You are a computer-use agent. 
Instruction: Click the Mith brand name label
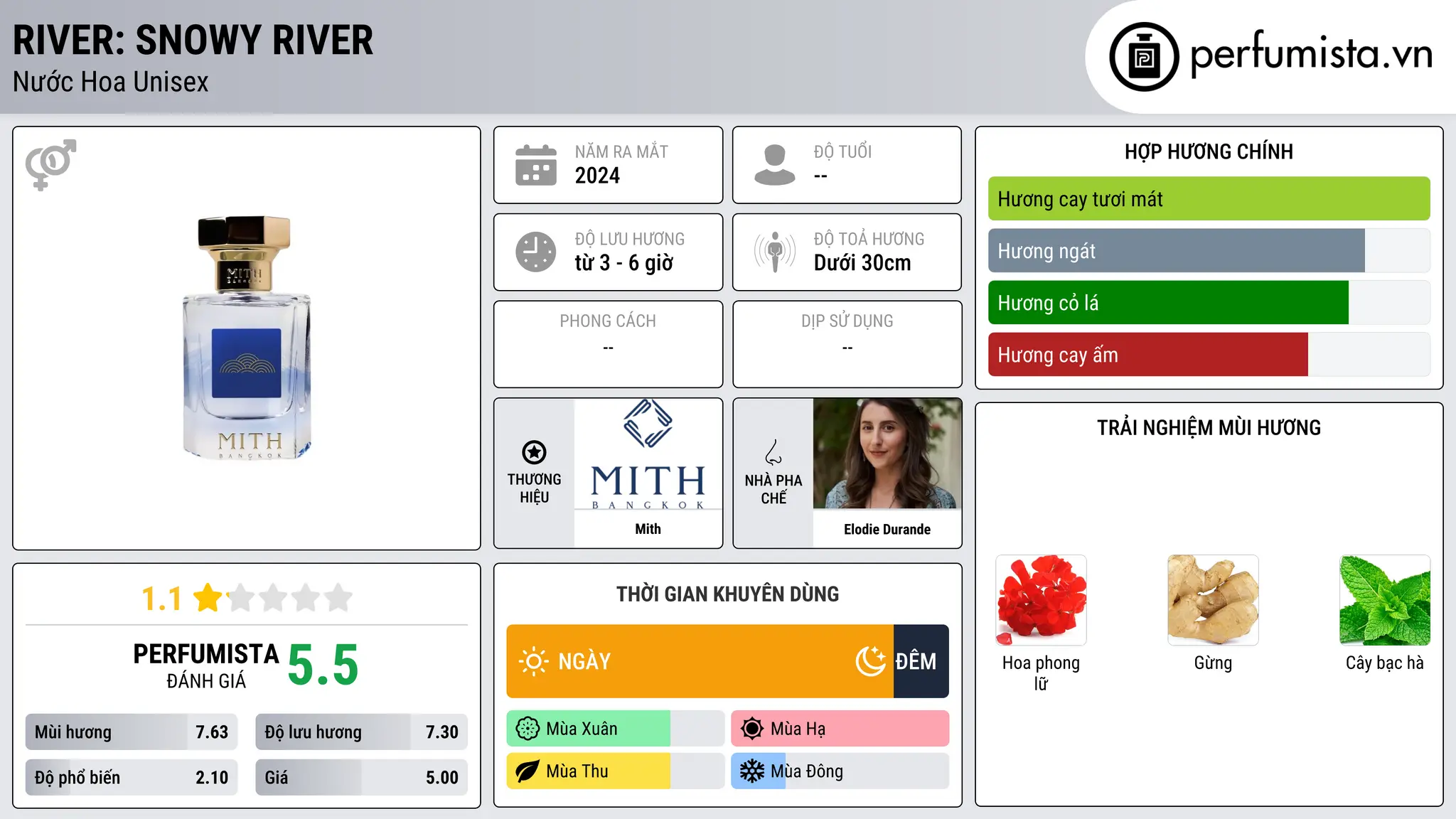(648, 529)
